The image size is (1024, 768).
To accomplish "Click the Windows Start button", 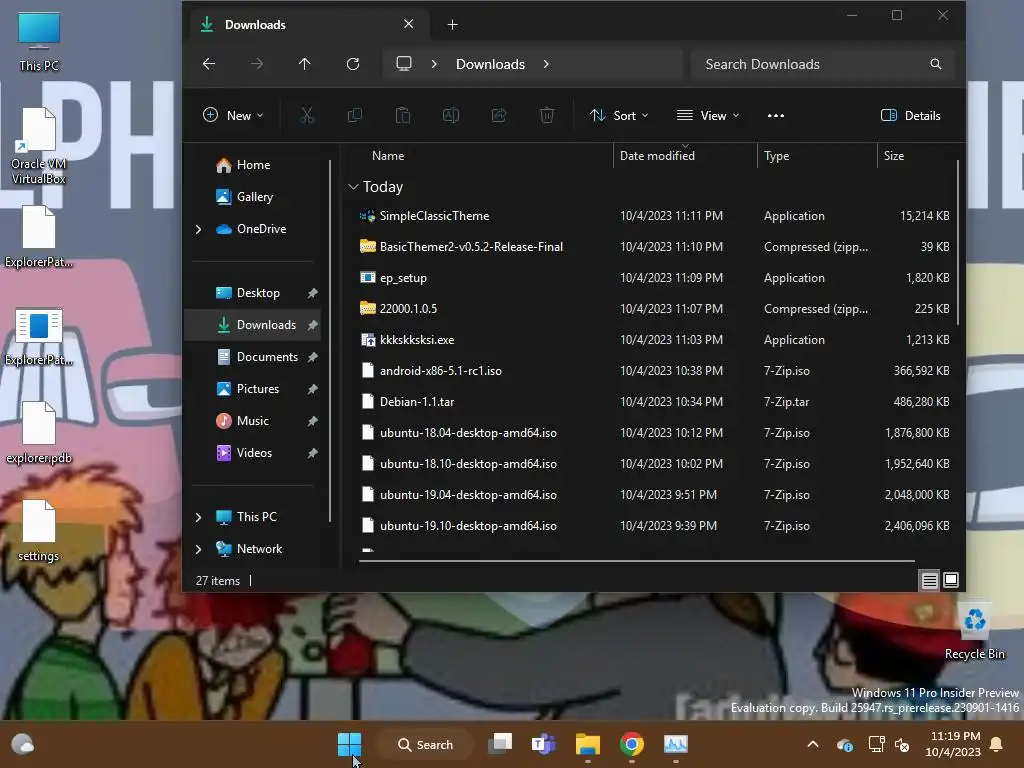I will pyautogui.click(x=349, y=744).
